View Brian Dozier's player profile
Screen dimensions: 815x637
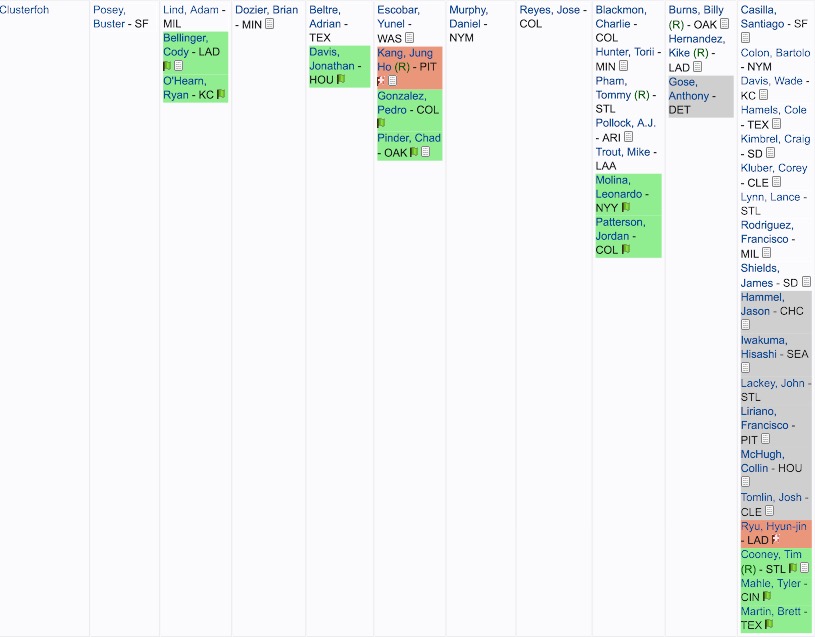coord(267,9)
